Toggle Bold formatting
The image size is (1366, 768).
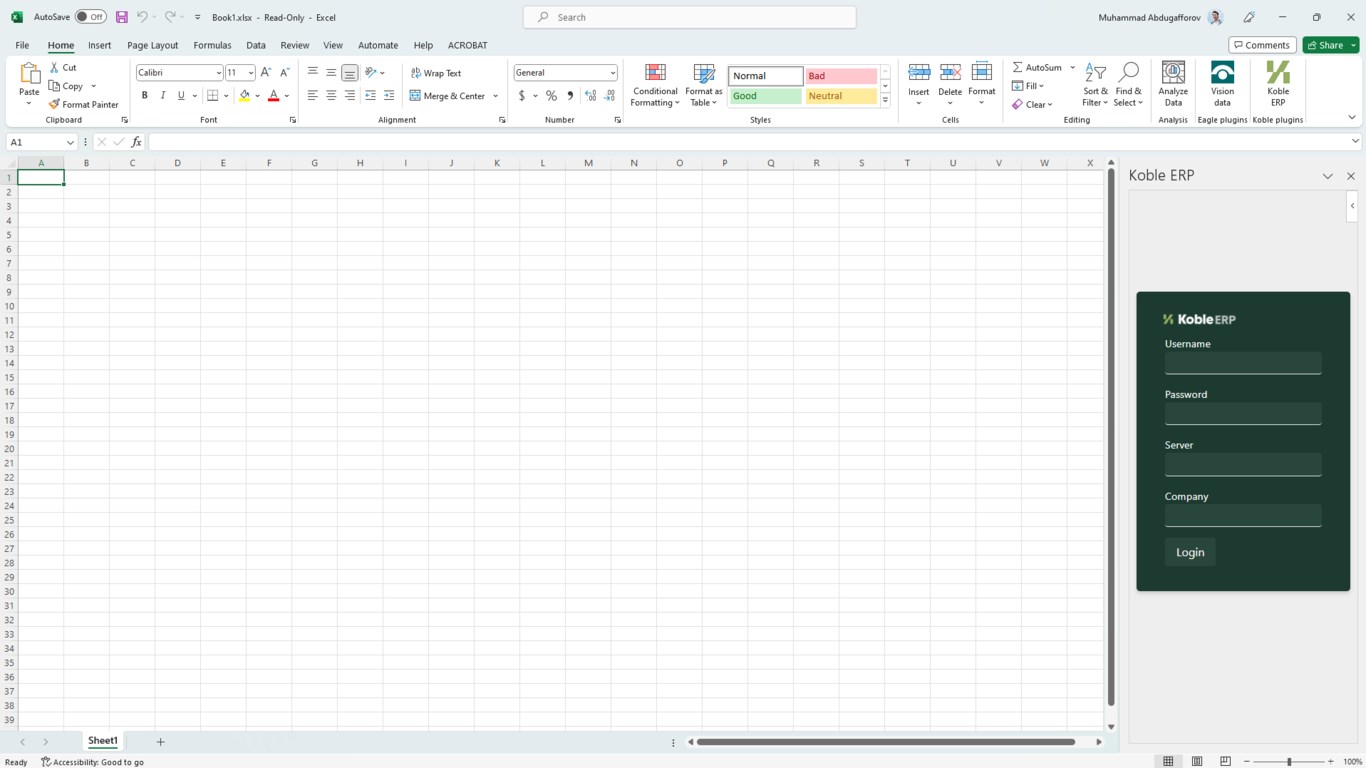click(144, 96)
